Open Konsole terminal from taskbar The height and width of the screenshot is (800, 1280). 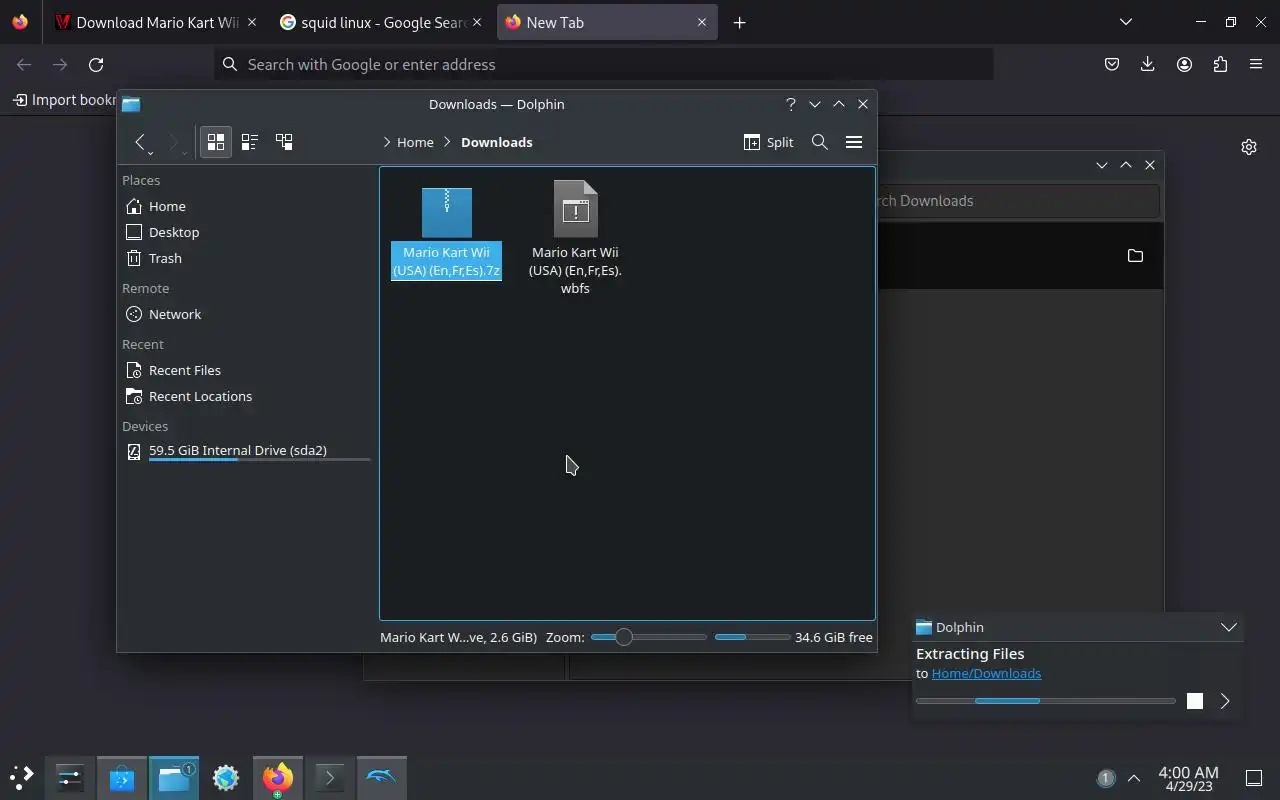tap(330, 777)
